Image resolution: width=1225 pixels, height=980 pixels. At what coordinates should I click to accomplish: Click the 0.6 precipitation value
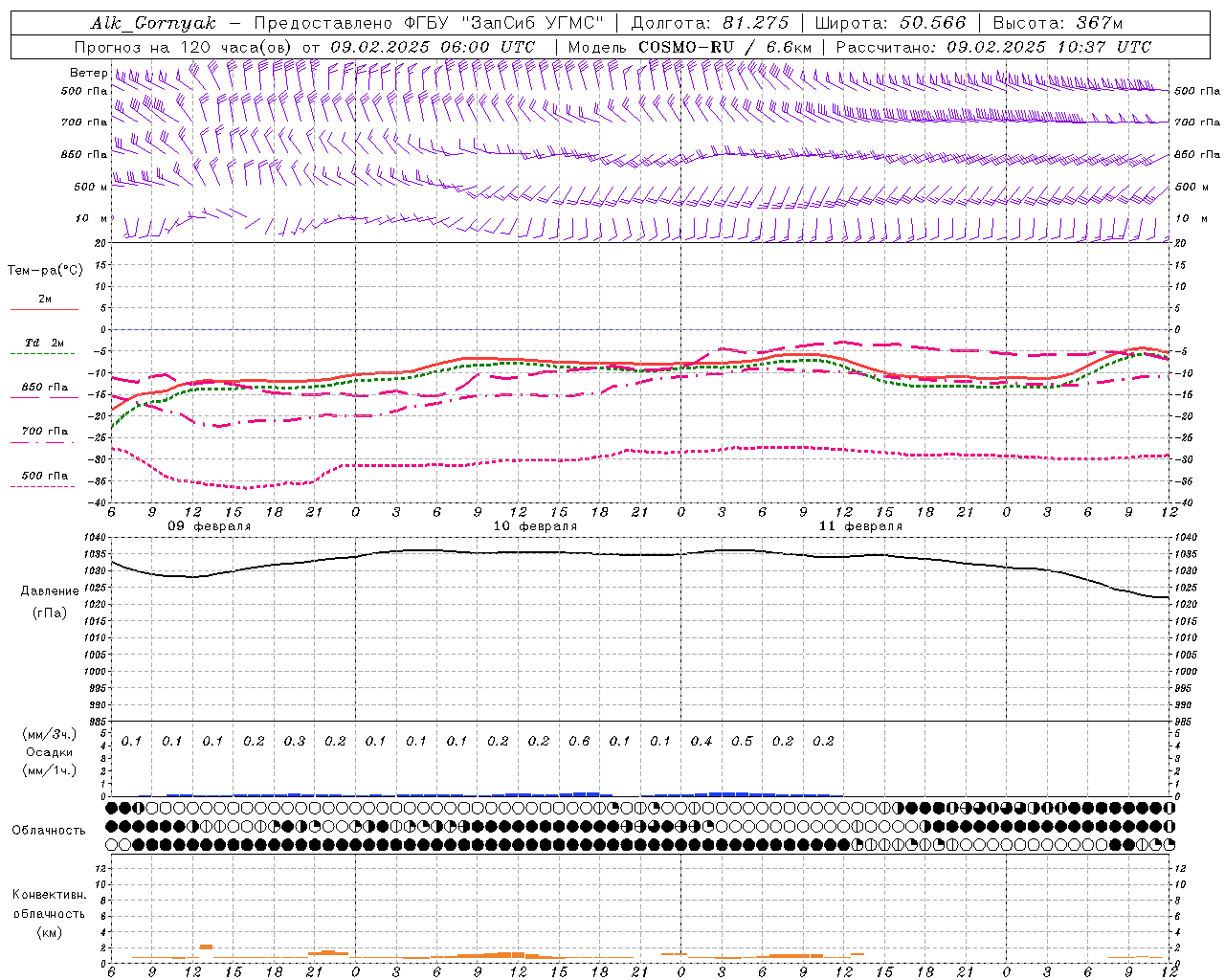click(579, 741)
